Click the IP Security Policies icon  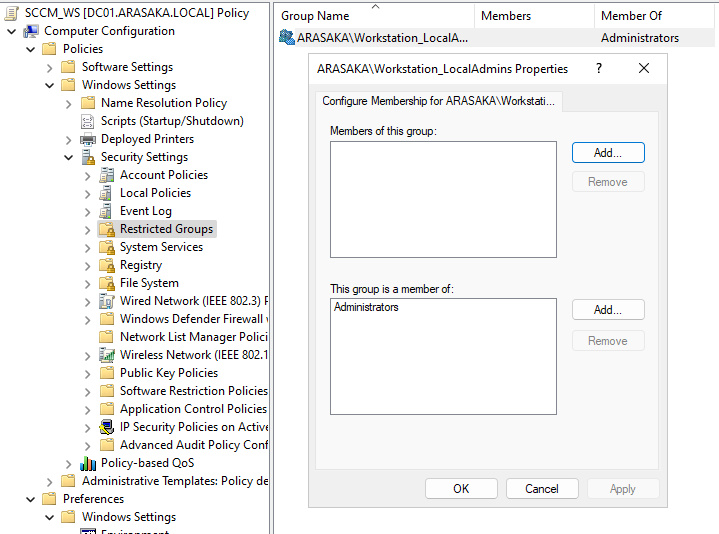(x=107, y=427)
